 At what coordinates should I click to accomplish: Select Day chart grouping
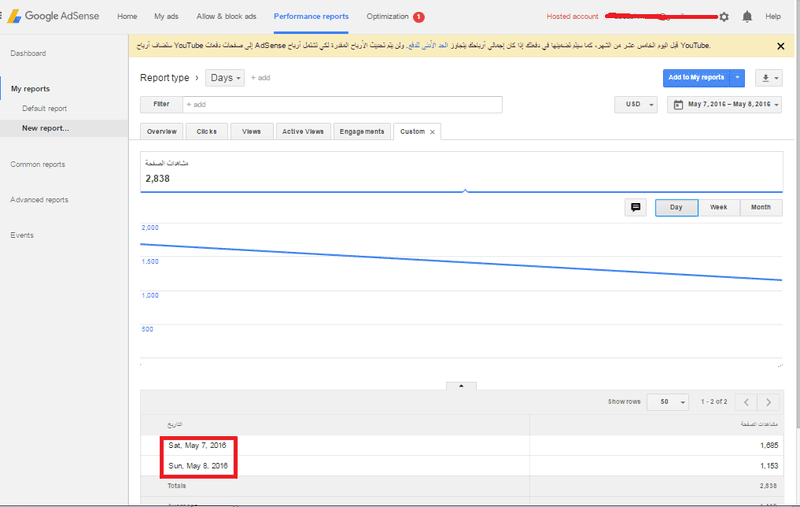676,207
